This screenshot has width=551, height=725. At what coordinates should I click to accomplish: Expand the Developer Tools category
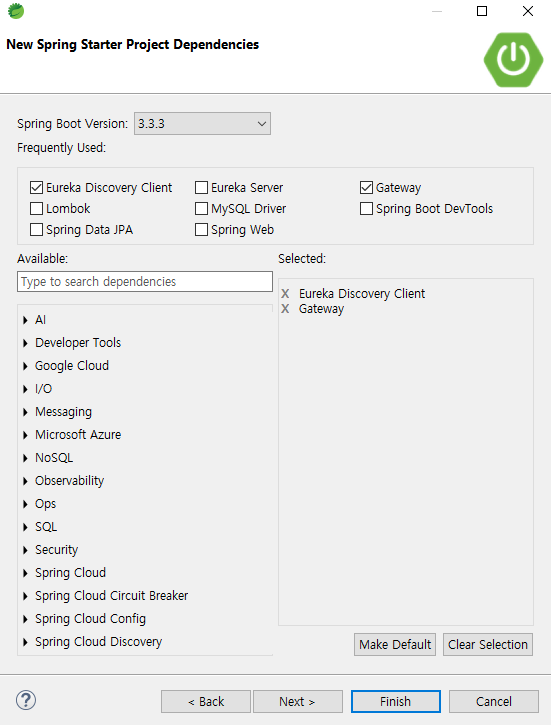coord(25,343)
